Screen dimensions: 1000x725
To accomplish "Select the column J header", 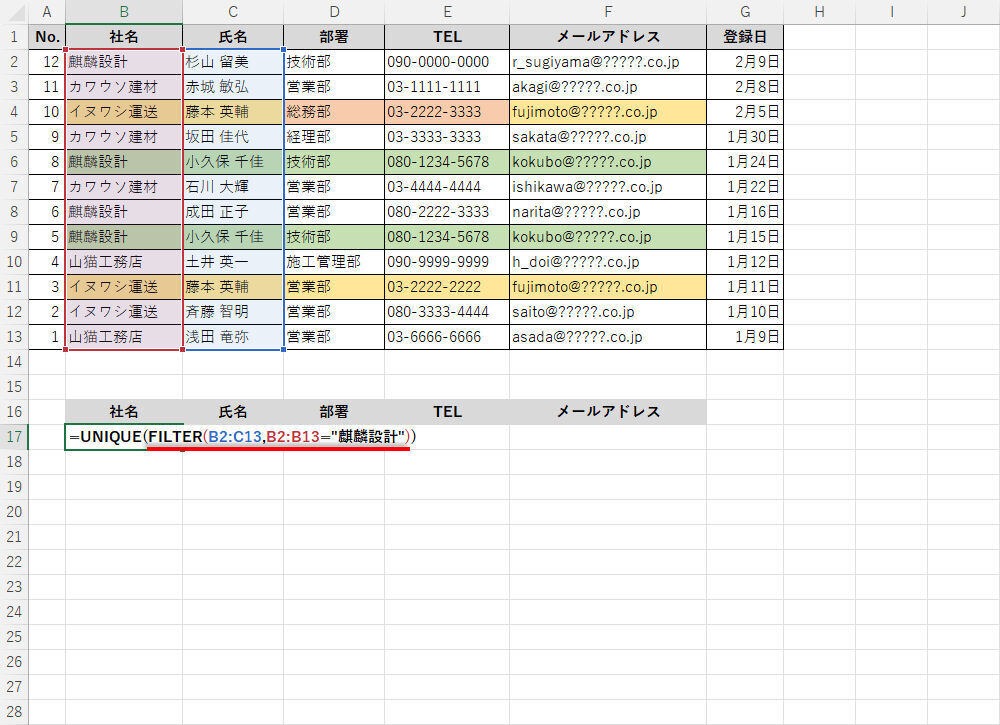I will tap(964, 11).
